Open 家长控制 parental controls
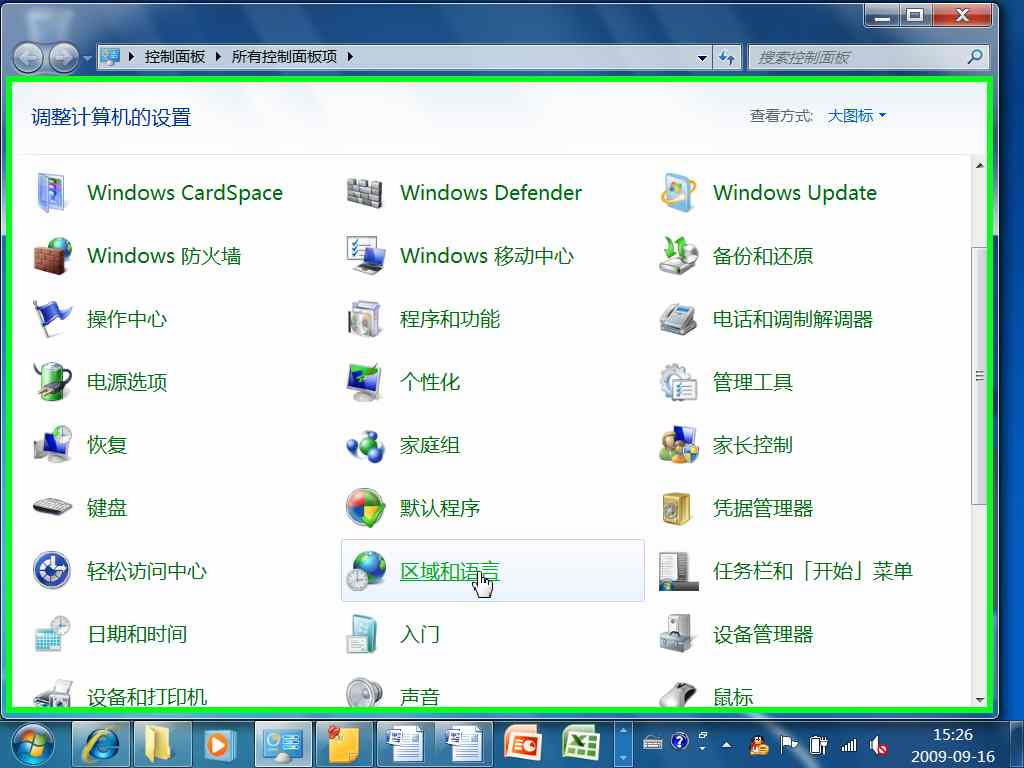This screenshot has height=768, width=1024. coord(726,445)
